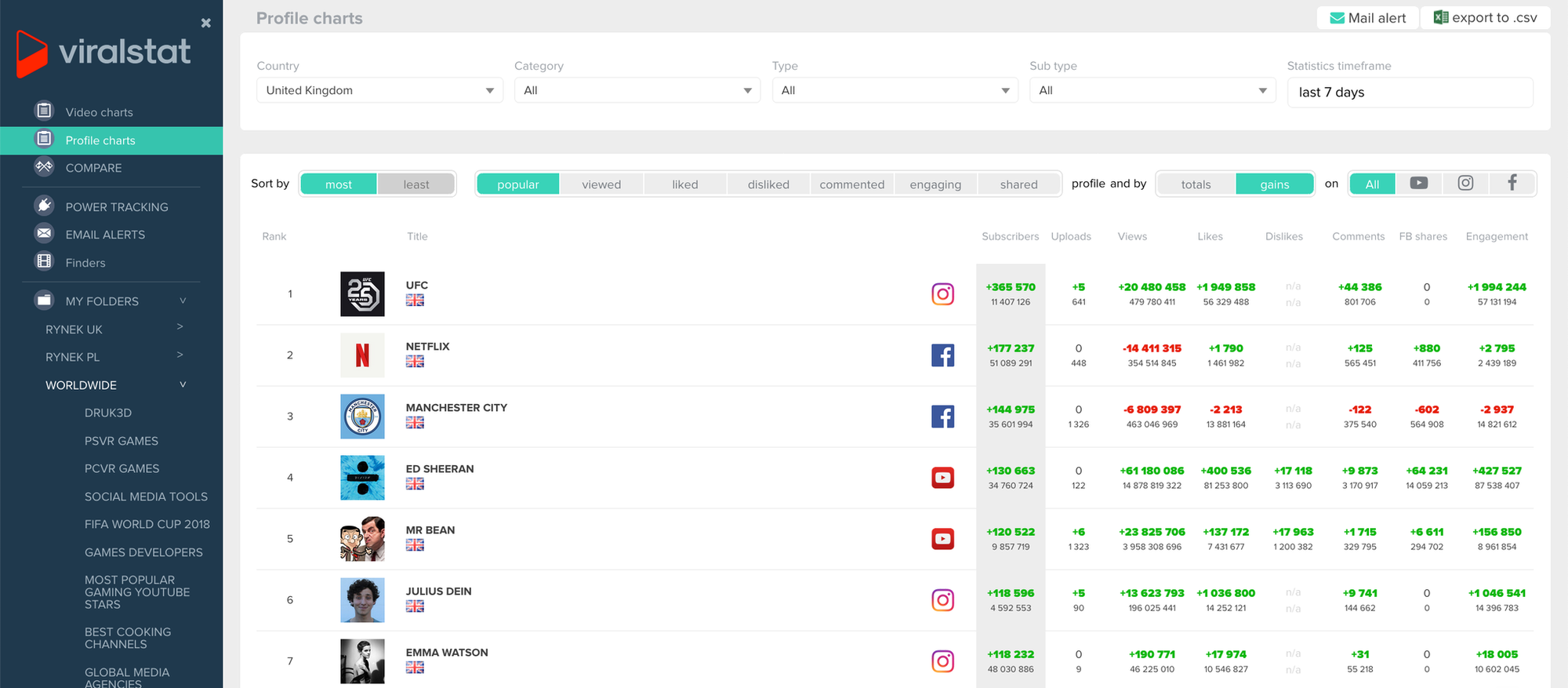The width and height of the screenshot is (1568, 688).
Task: Sort by 'commented' metric
Action: pyautogui.click(x=852, y=184)
